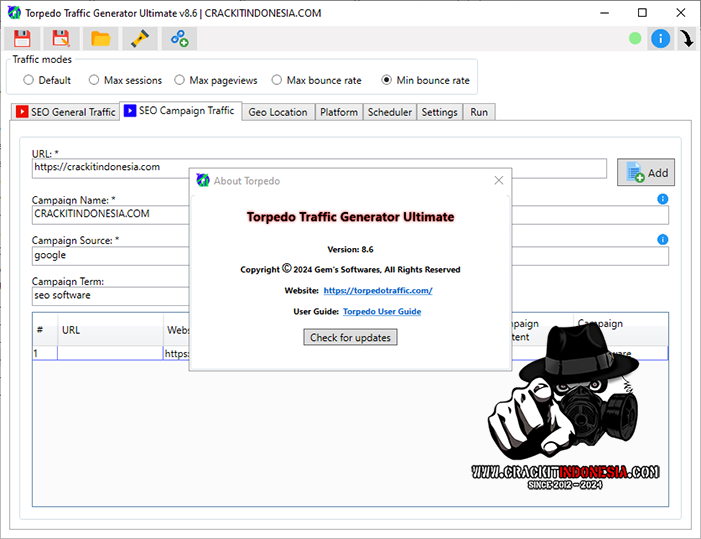Close the About Torpedo dialog
Viewport: 701px width, 539px height.
498,181
